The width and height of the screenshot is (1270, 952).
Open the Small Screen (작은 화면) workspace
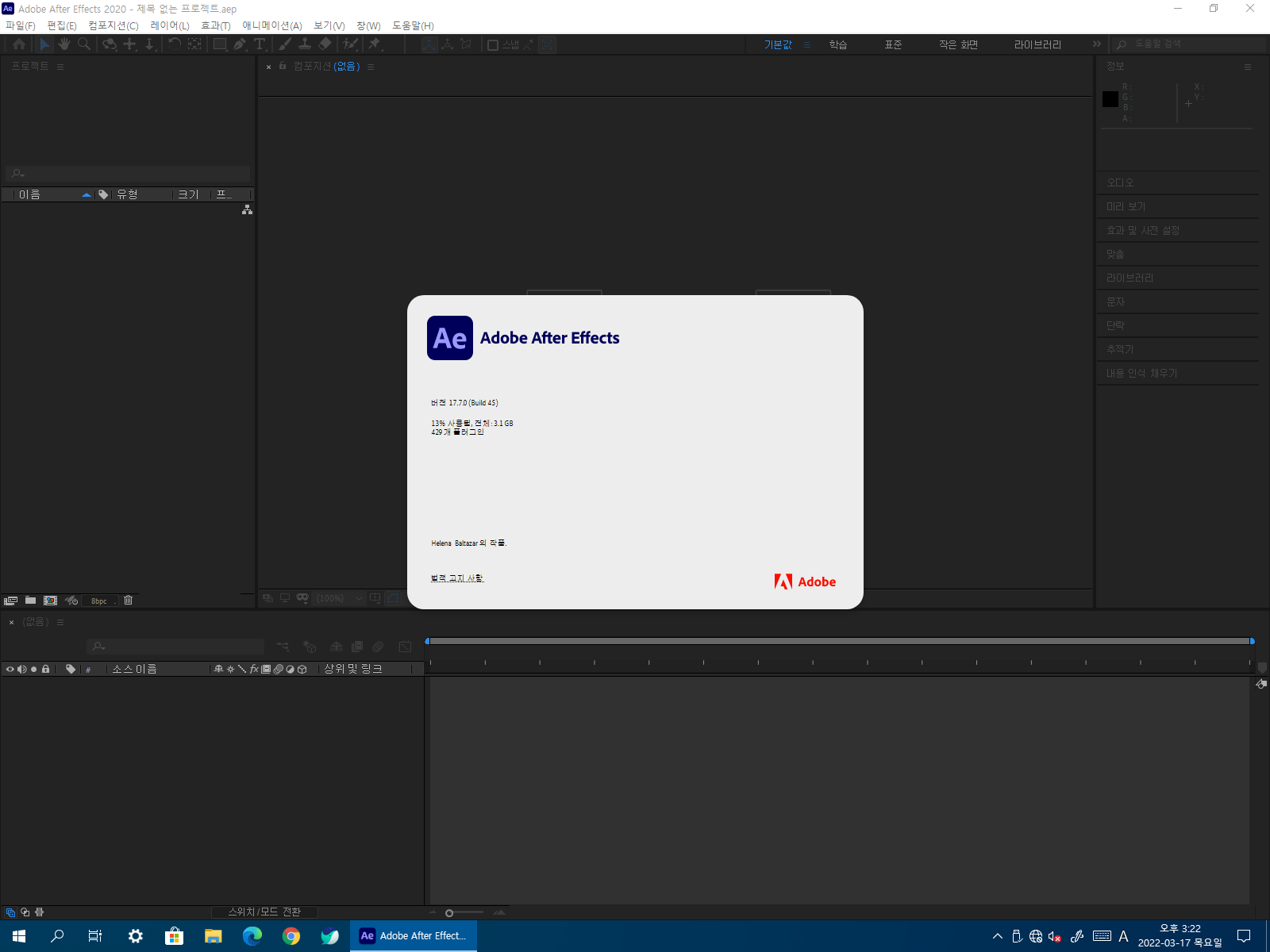click(x=958, y=44)
